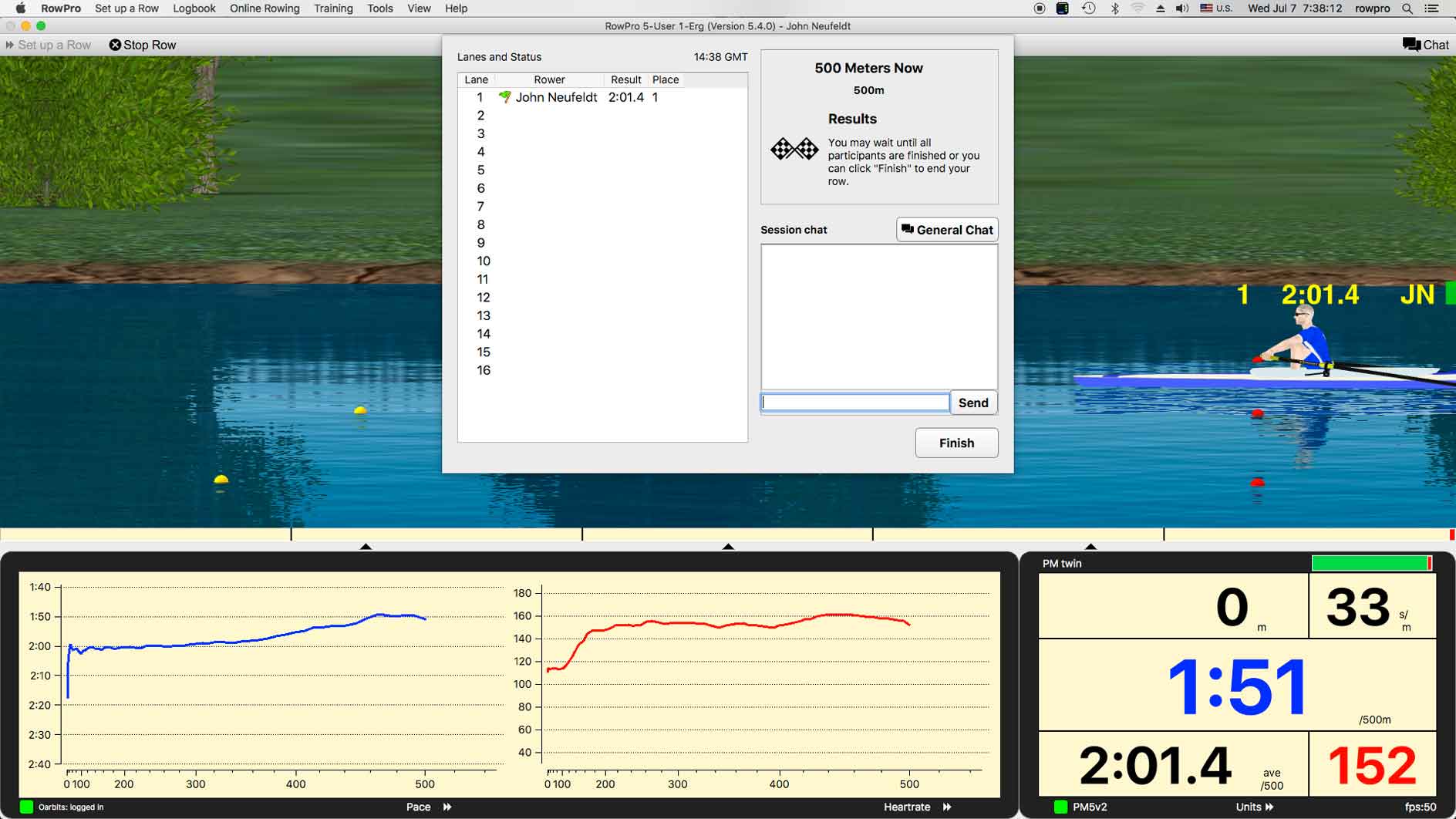Click the General Chat button
The height and width of the screenshot is (819, 1456).
(947, 230)
